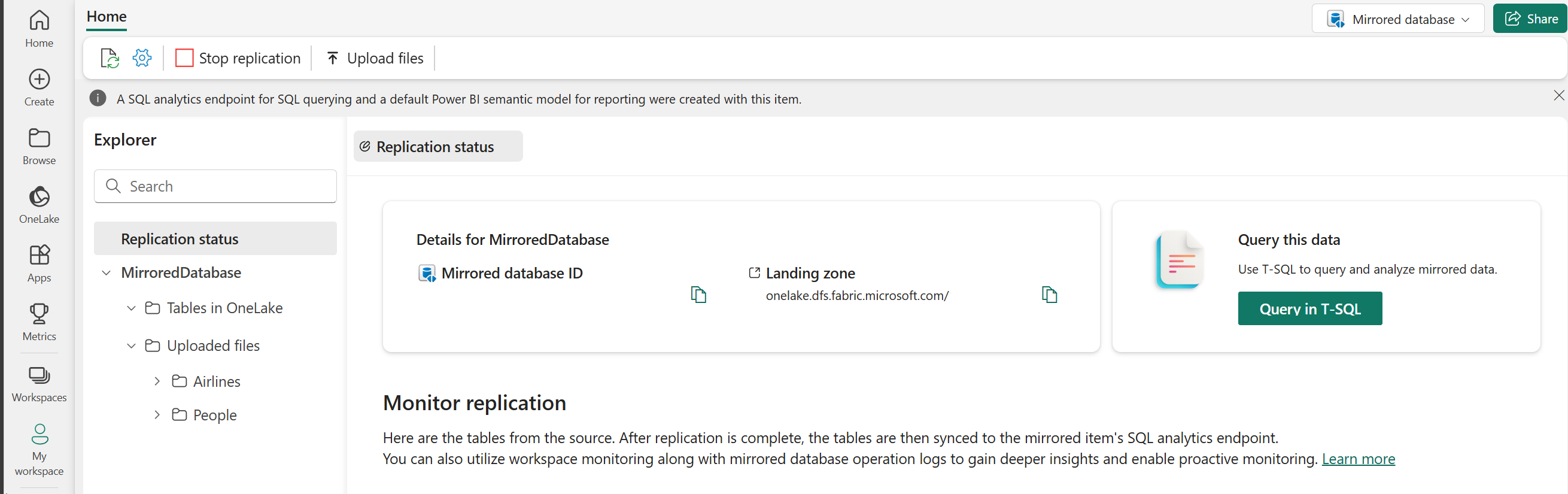Dismiss the SQL analytics endpoint info banner

1558,96
